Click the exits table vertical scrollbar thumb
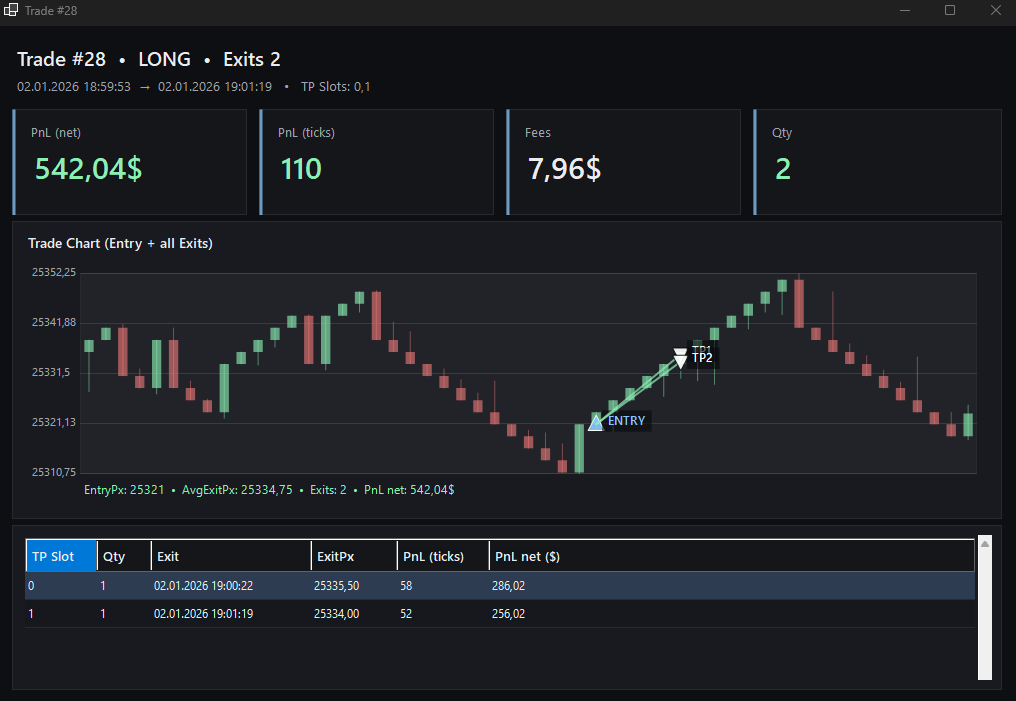 [x=984, y=615]
